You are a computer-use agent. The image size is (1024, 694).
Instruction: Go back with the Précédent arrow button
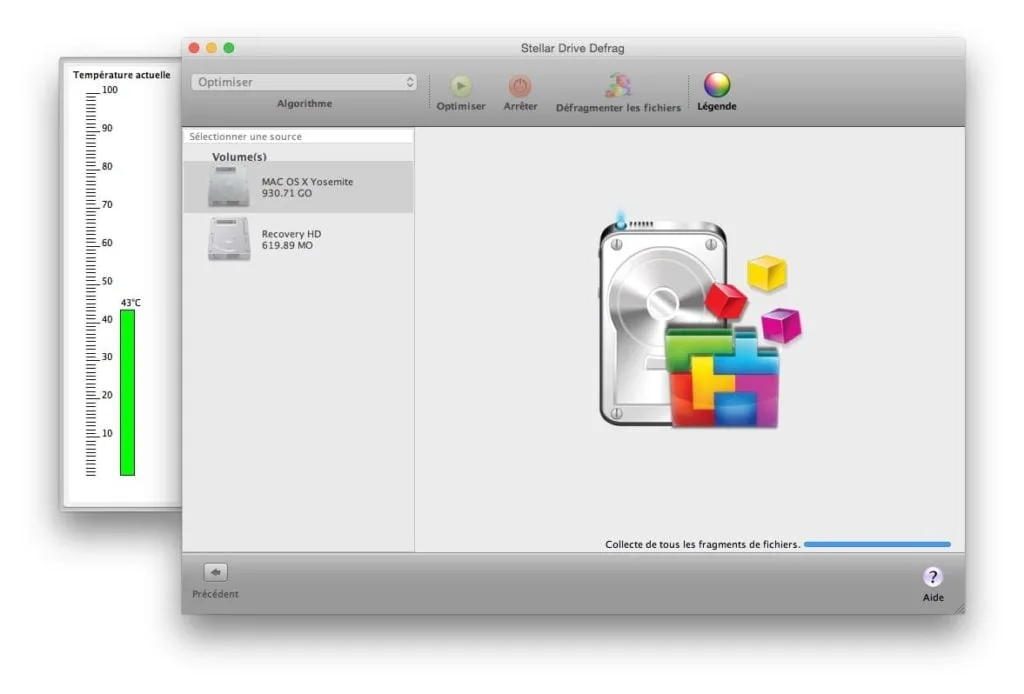point(216,573)
